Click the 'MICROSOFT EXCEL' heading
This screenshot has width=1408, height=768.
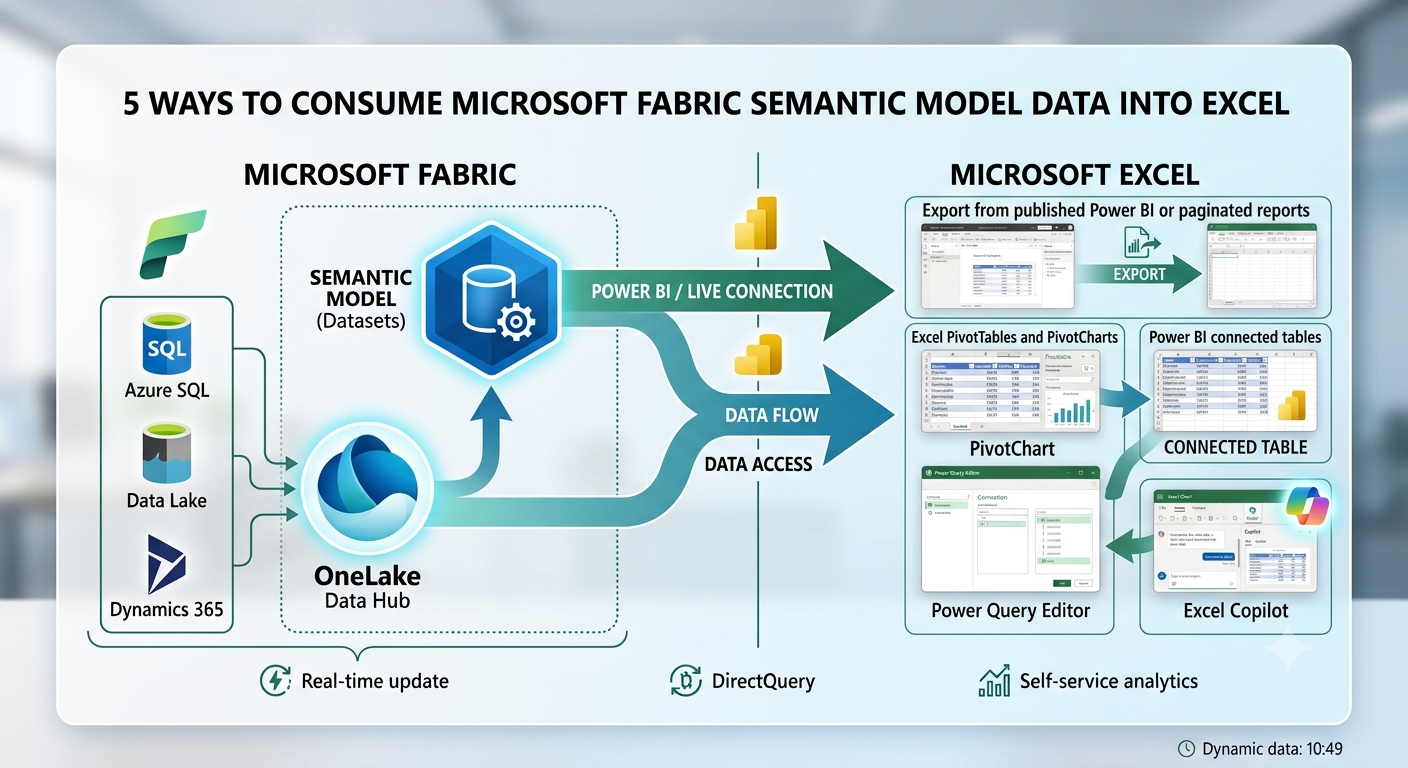(x=1075, y=175)
